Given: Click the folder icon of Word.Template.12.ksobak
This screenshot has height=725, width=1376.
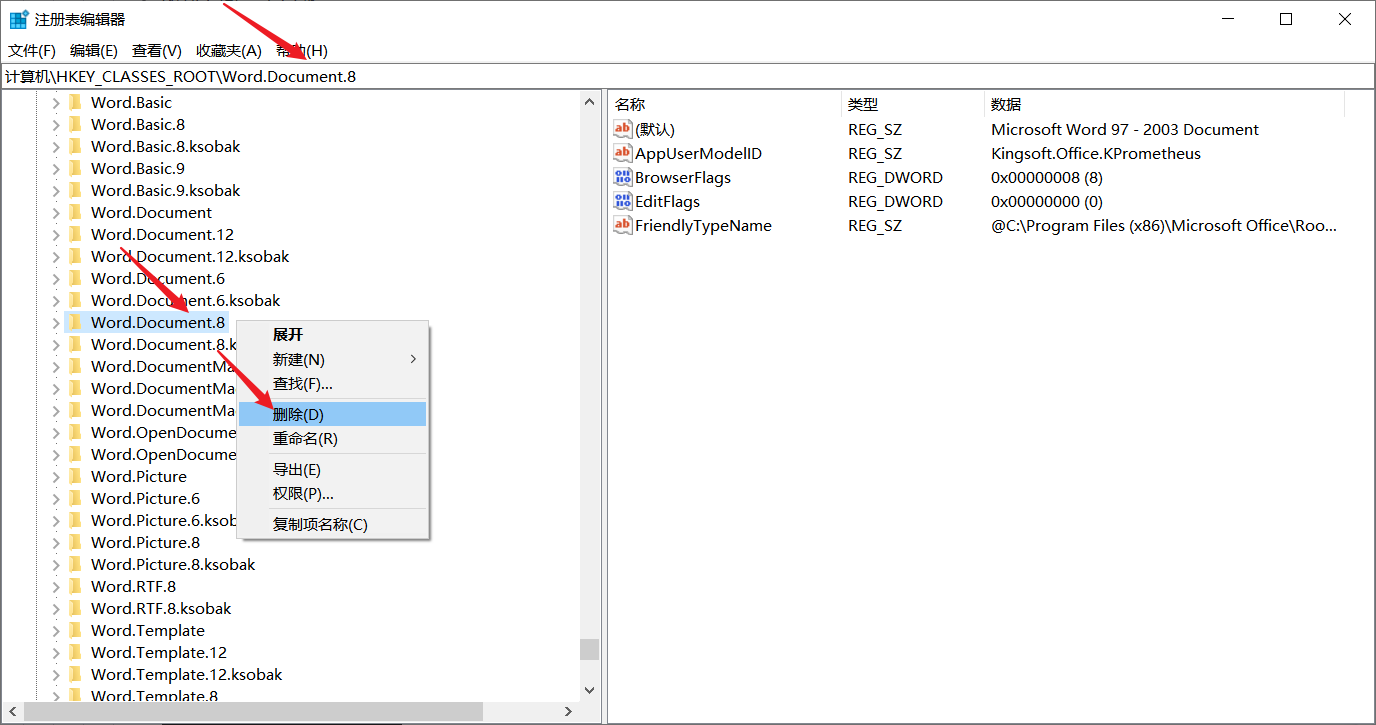Looking at the screenshot, I should (x=75, y=674).
